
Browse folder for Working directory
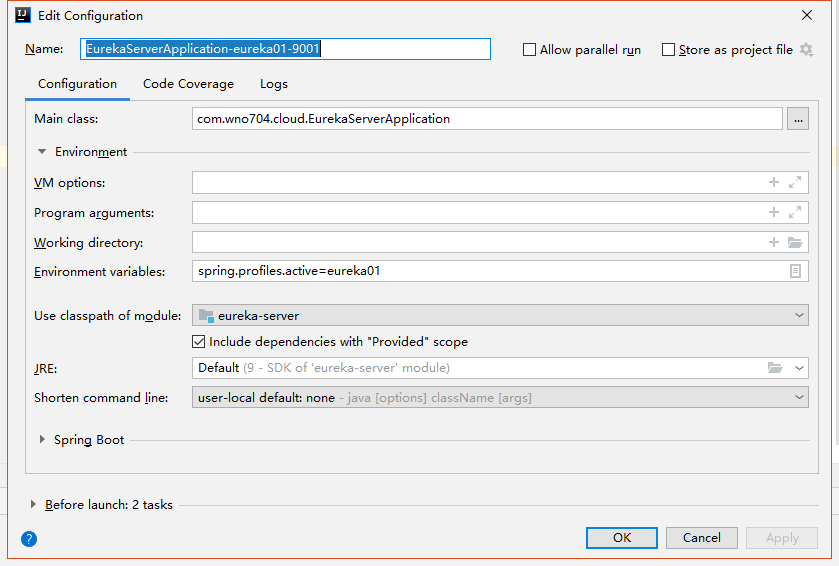coord(795,243)
